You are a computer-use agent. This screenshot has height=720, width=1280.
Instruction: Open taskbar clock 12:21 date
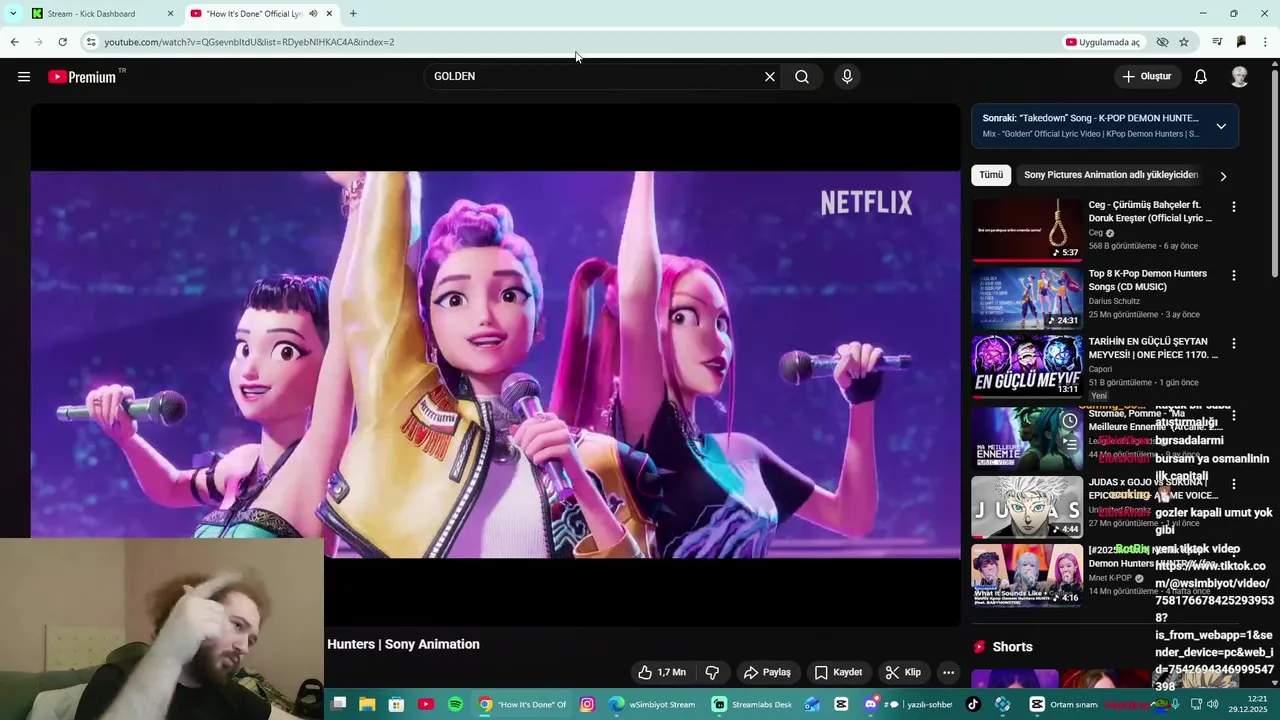pyautogui.click(x=1248, y=704)
